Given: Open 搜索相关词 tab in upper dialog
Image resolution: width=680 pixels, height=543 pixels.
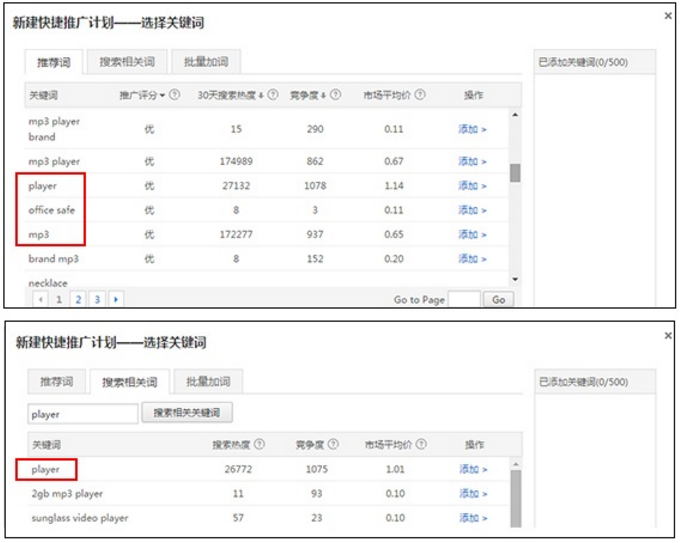Looking at the screenshot, I should coord(127,62).
